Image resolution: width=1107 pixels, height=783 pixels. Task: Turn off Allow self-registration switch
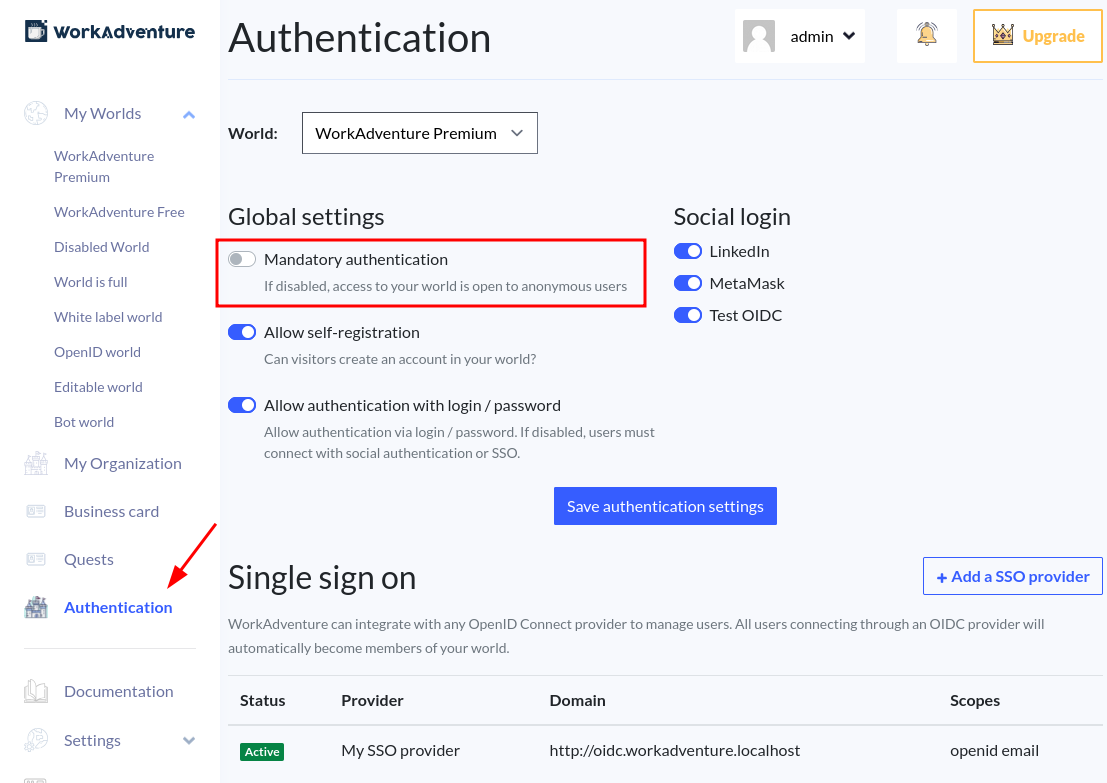[x=242, y=332]
